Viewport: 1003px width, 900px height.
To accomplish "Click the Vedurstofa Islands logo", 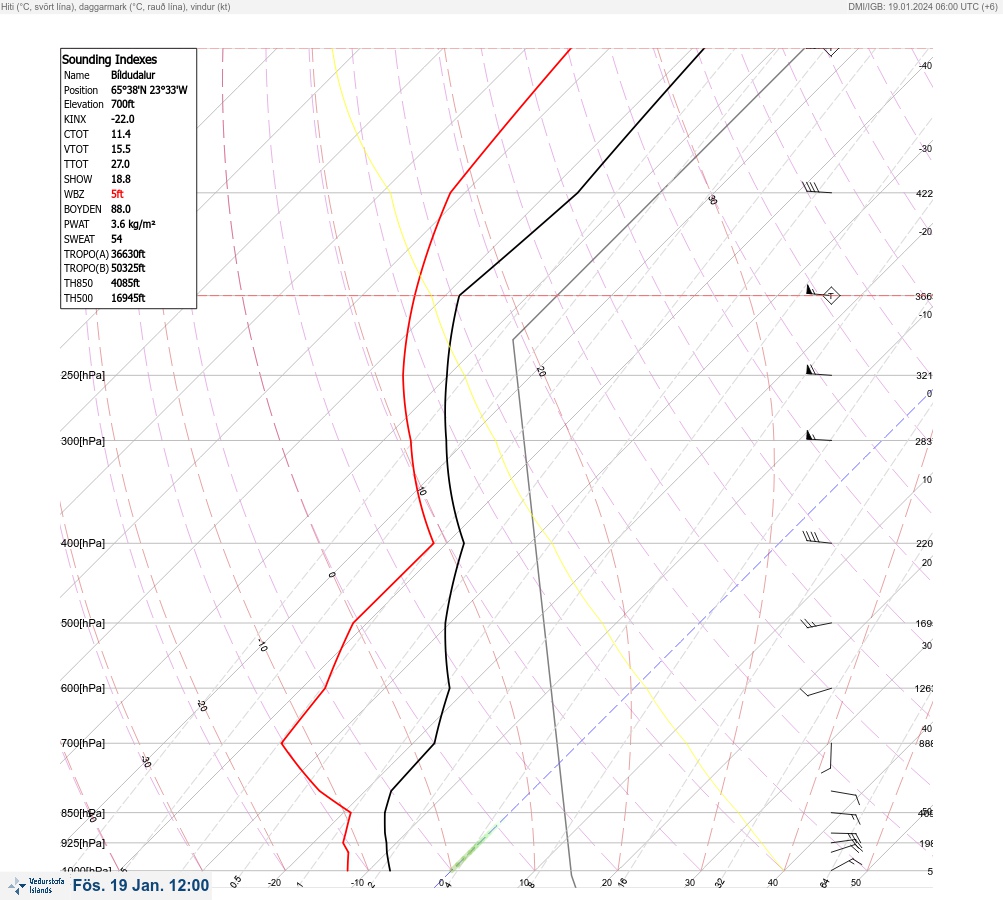I will coord(36,886).
